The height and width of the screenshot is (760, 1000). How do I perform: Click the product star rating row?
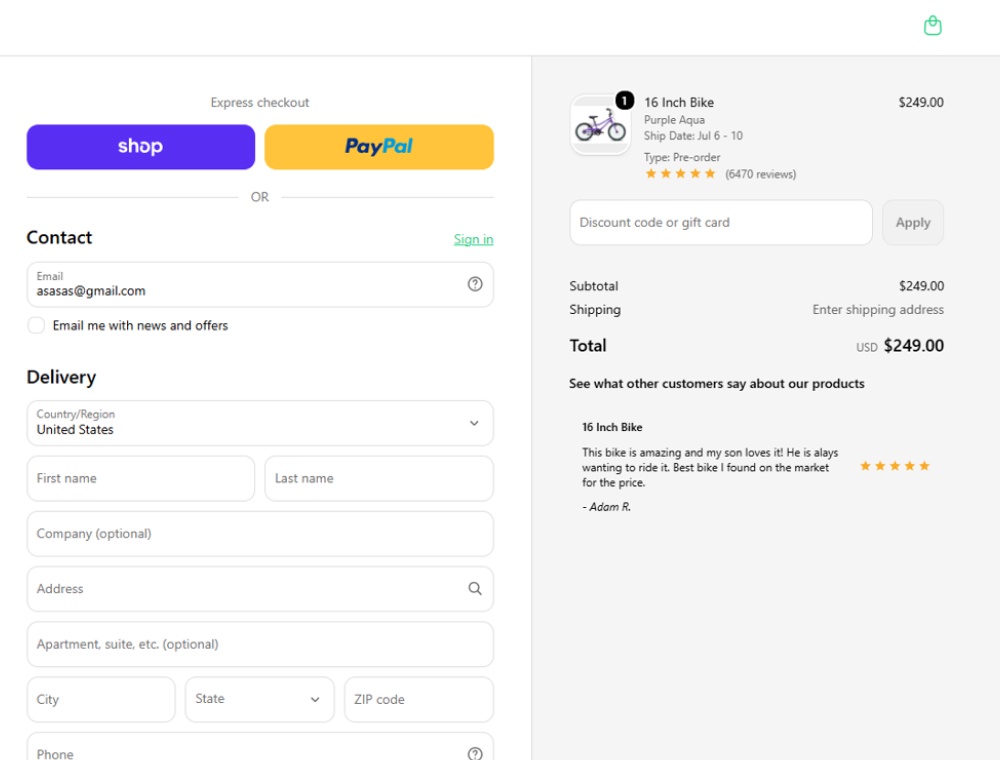pyautogui.click(x=680, y=173)
